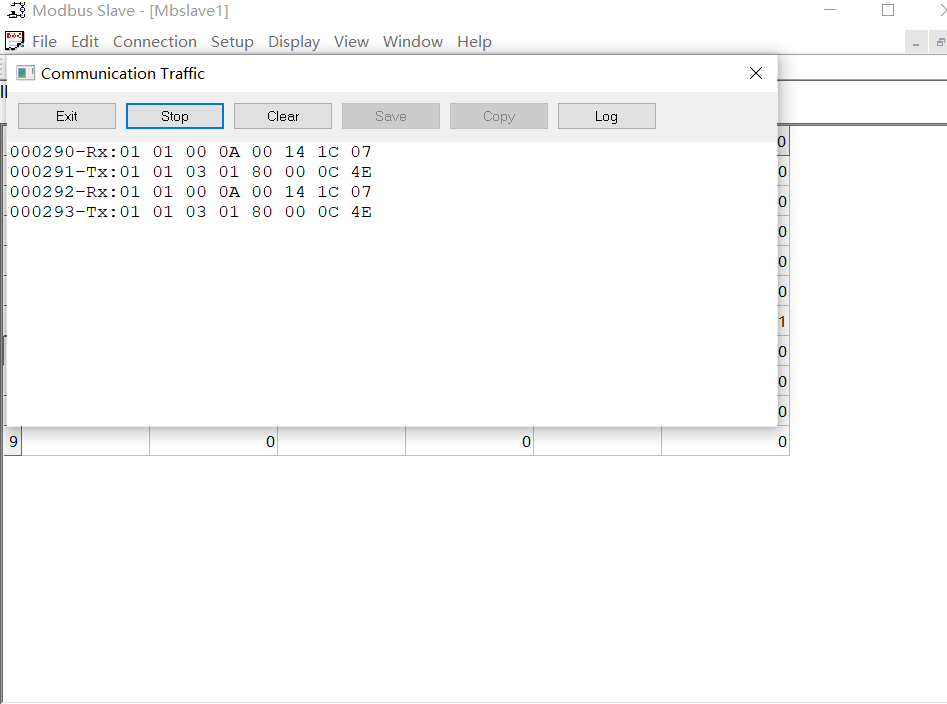Select the register cell showing value 1
This screenshot has height=704, width=947.
pyautogui.click(x=781, y=321)
